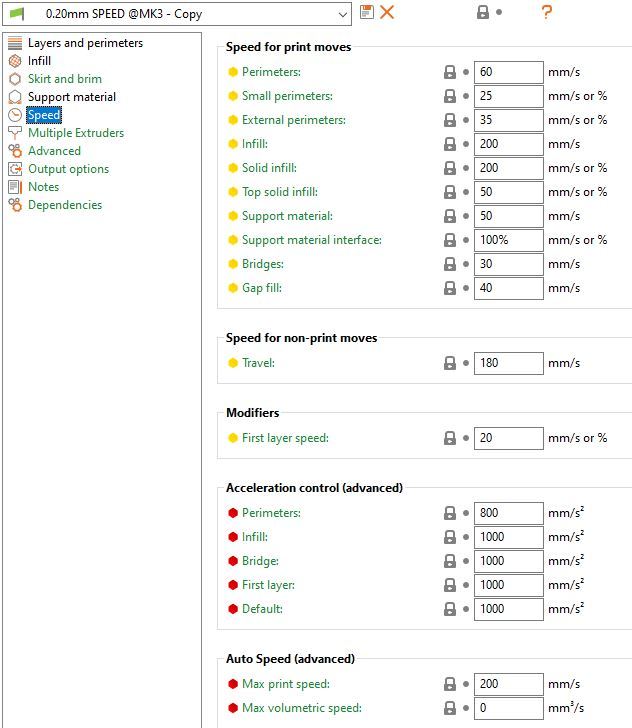Click the Max volumetric speed input field
632x728 pixels.
point(508,708)
